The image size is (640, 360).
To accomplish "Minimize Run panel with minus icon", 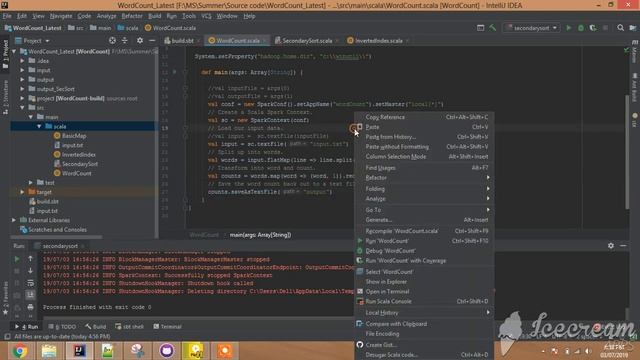I will coord(623,246).
